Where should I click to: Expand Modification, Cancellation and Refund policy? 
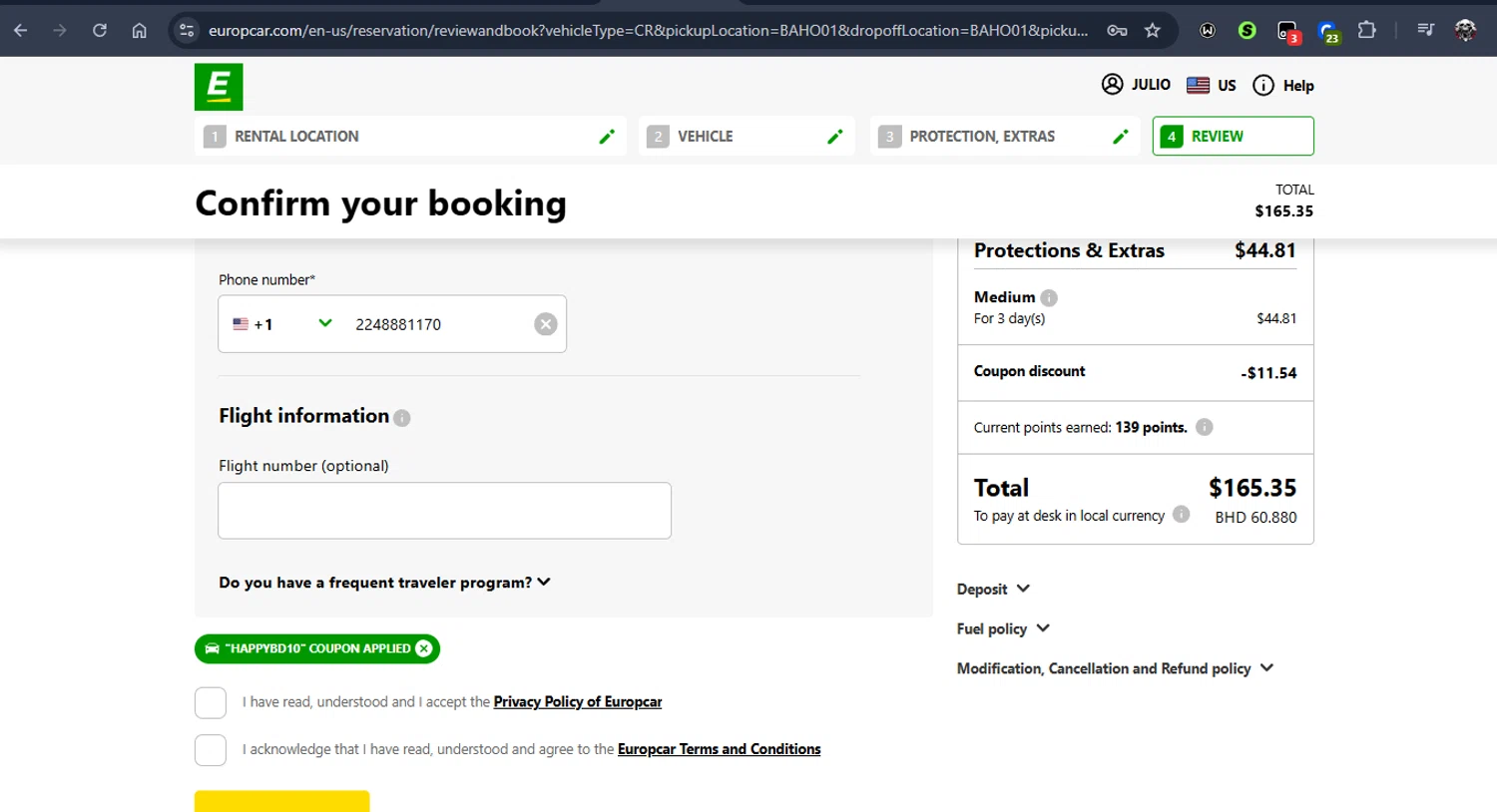[1115, 668]
